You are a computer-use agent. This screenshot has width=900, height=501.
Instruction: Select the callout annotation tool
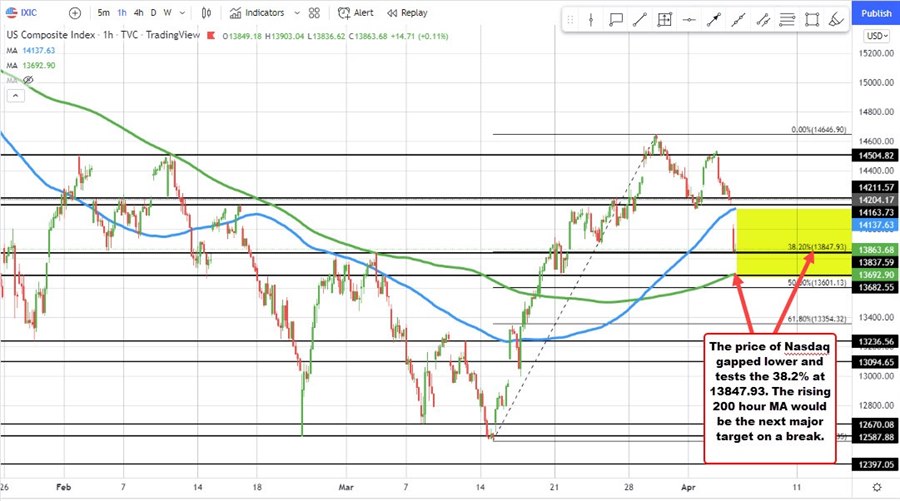coord(615,20)
